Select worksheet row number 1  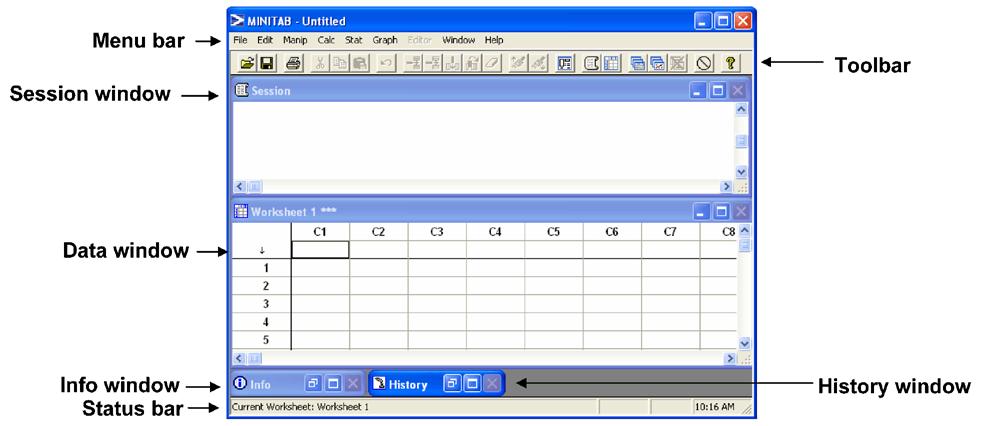(x=262, y=268)
